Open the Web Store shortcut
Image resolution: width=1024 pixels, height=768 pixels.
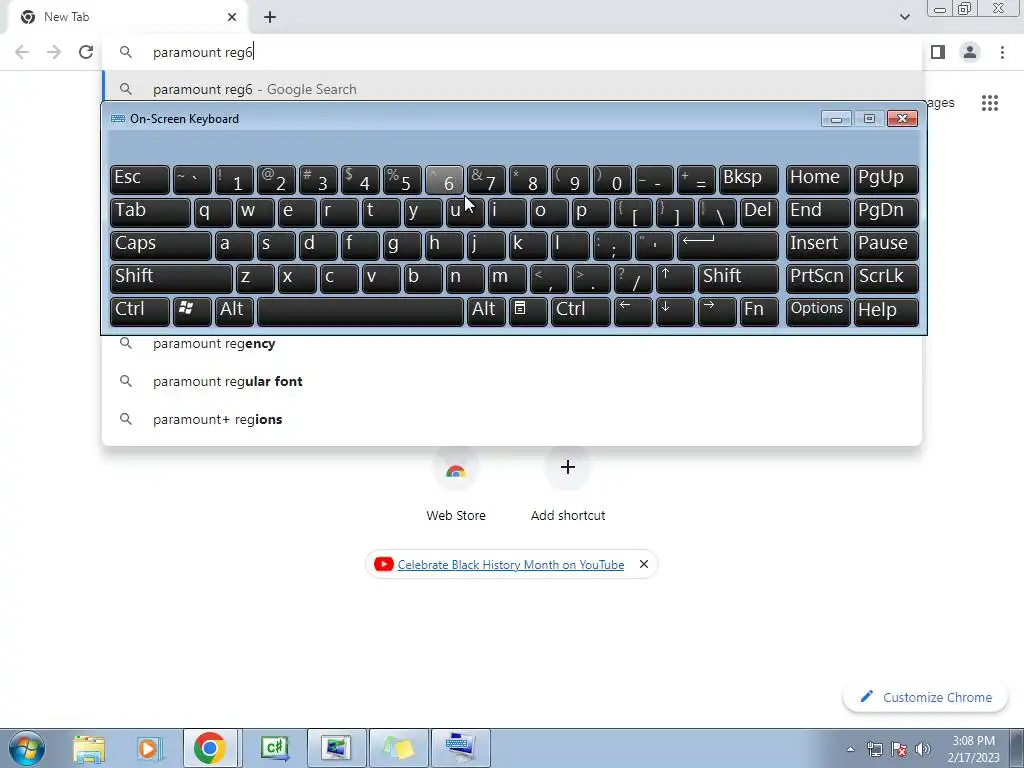456,485
